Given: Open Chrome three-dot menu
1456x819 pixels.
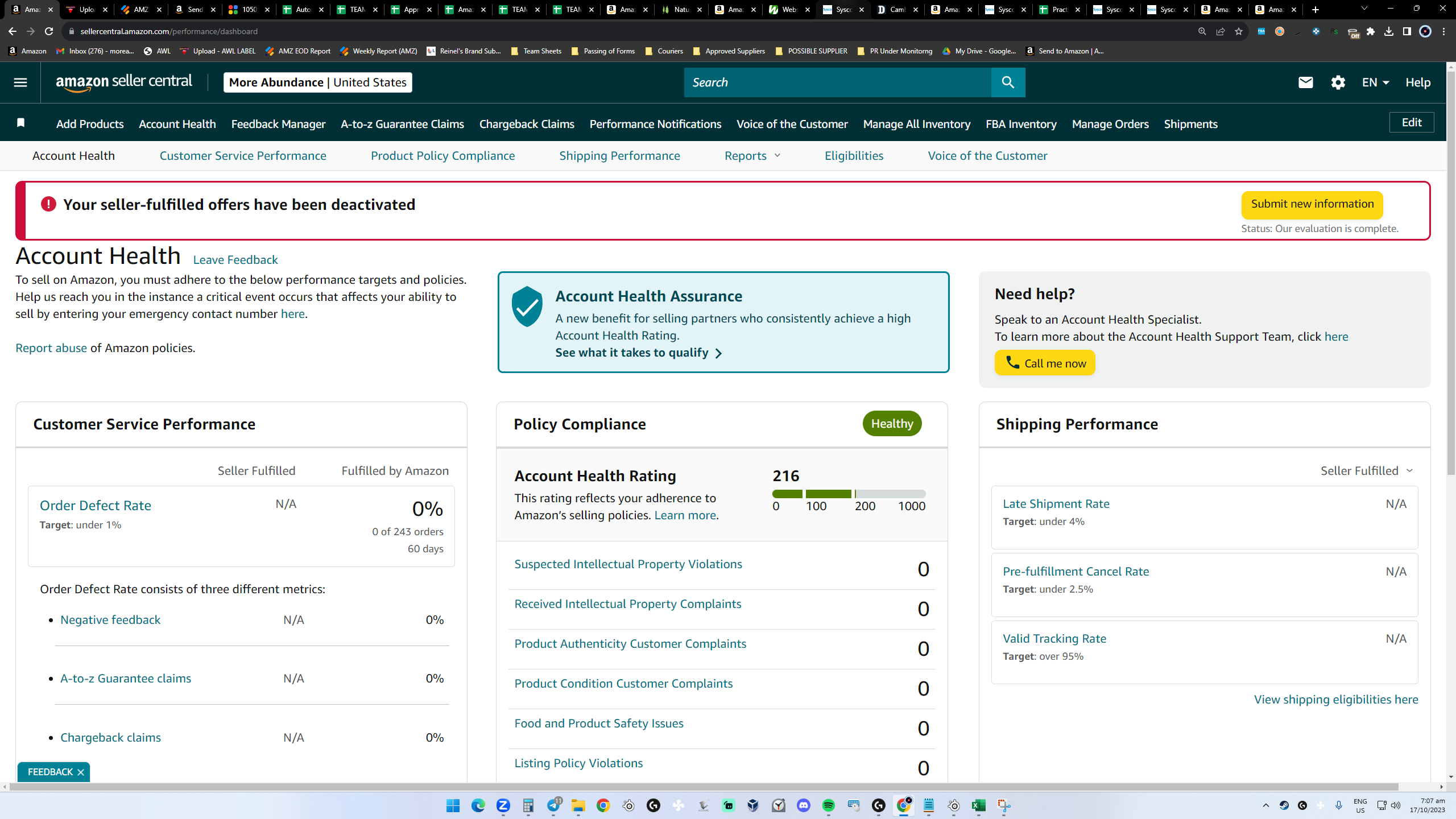Looking at the screenshot, I should [1444, 31].
